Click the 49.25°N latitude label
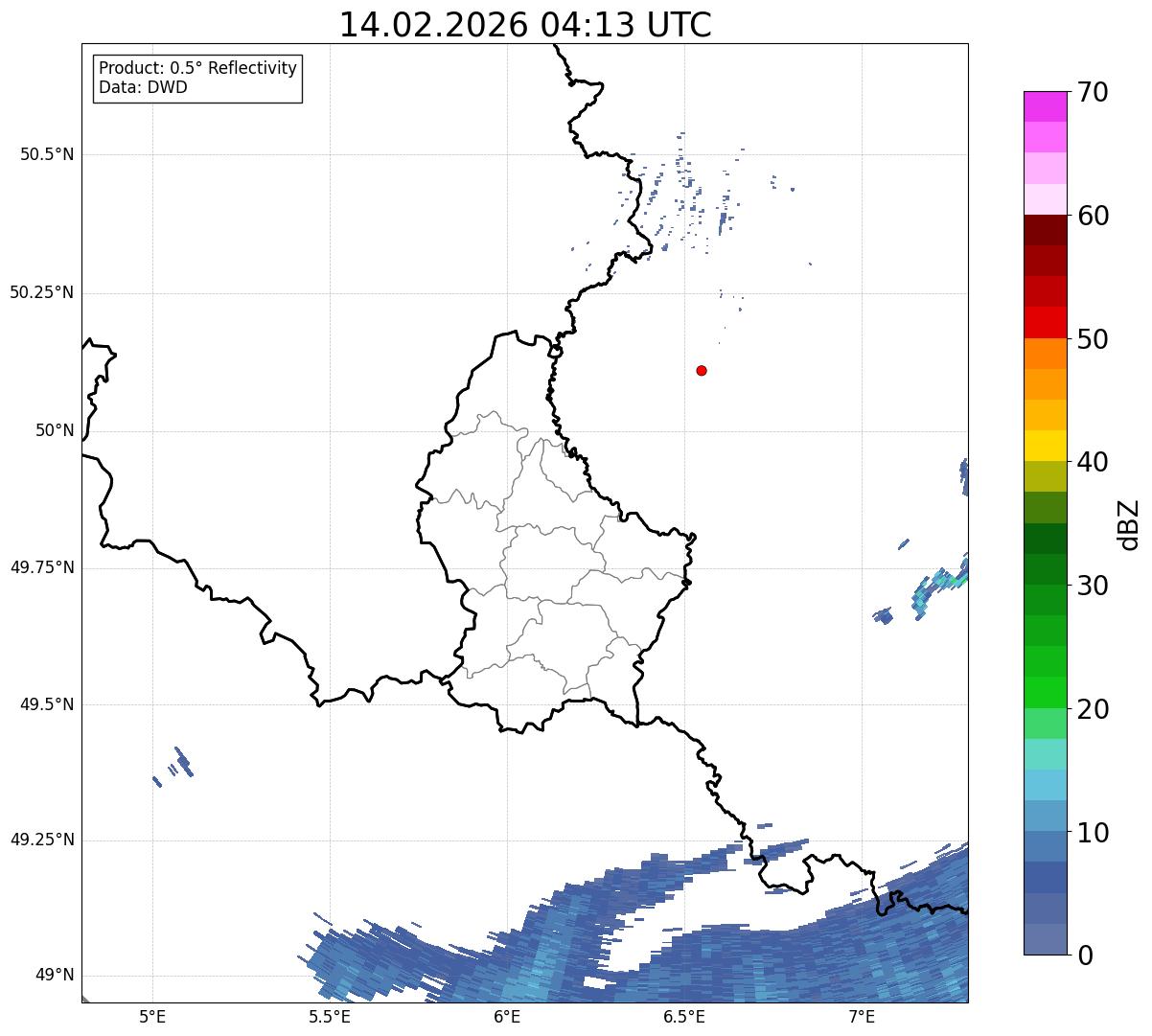The height and width of the screenshot is (1036, 1152). point(41,840)
